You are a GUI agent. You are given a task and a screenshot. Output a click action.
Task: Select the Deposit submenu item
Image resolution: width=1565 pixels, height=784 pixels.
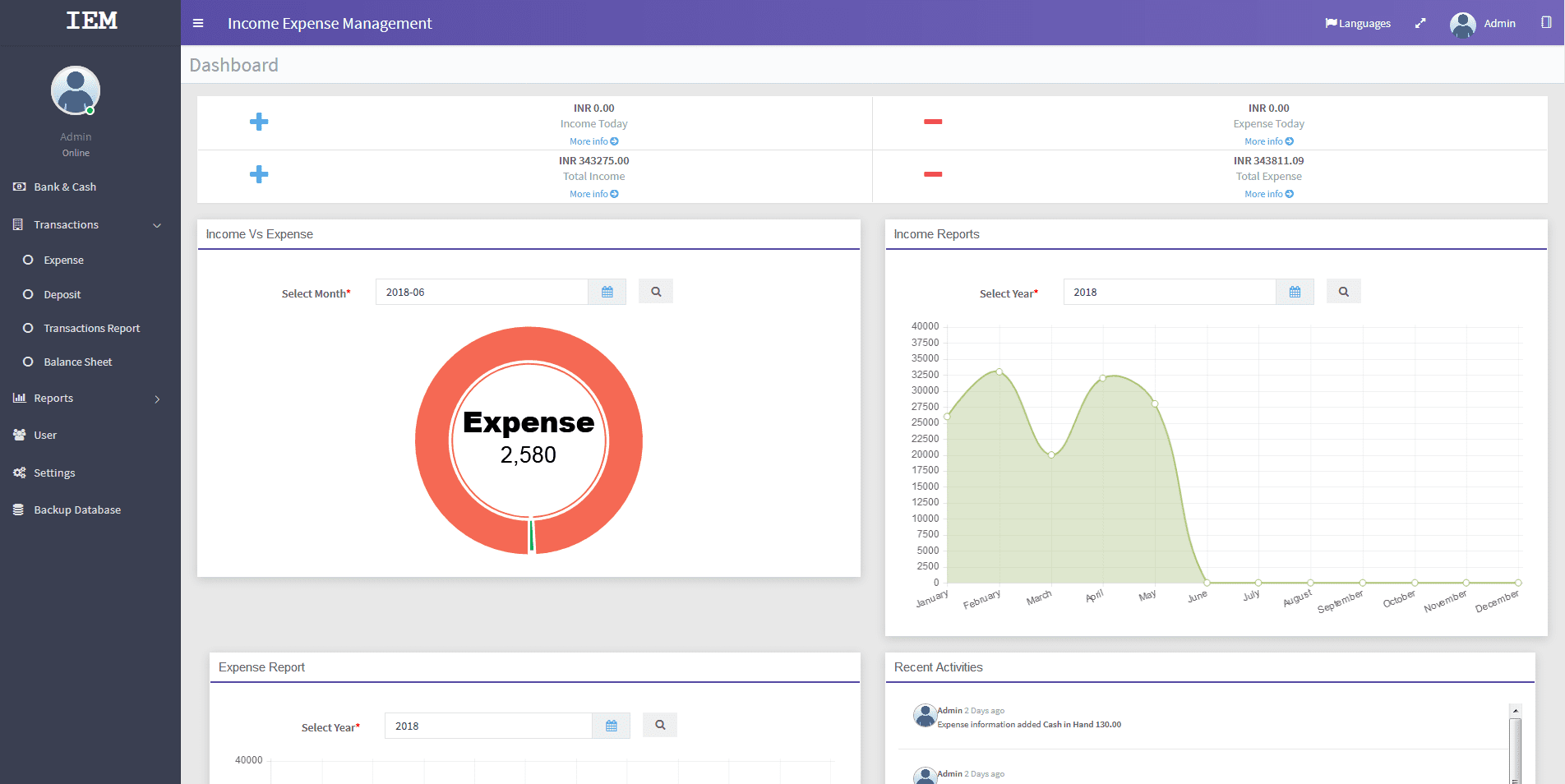point(62,294)
